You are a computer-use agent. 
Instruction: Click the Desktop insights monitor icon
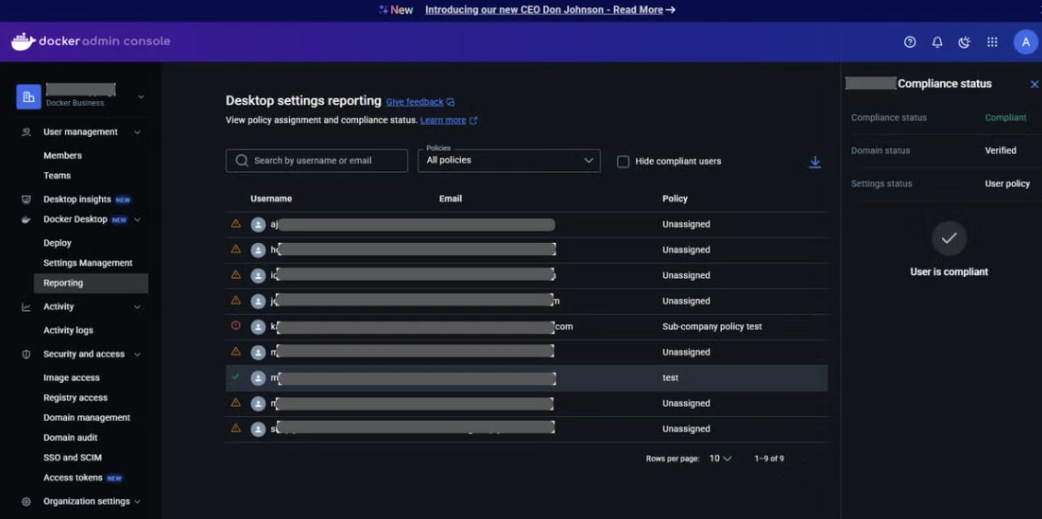coord(26,199)
